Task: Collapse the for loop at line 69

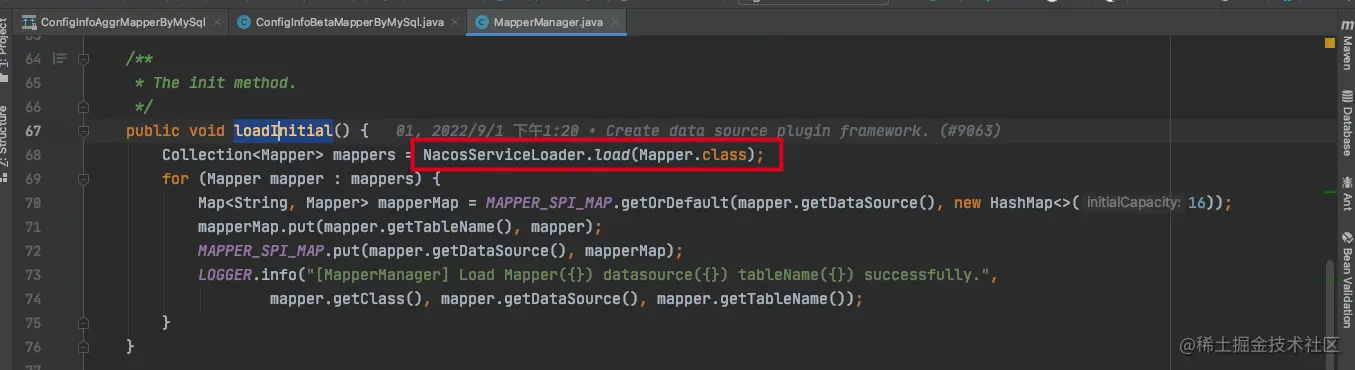Action: point(83,179)
